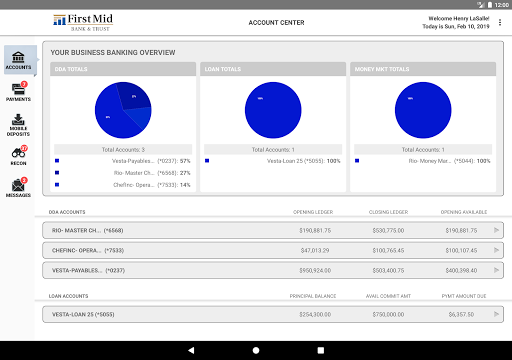The height and width of the screenshot is (360, 512).
Task: Click the Money Mkt Totals pie chart
Action: (x=423, y=110)
